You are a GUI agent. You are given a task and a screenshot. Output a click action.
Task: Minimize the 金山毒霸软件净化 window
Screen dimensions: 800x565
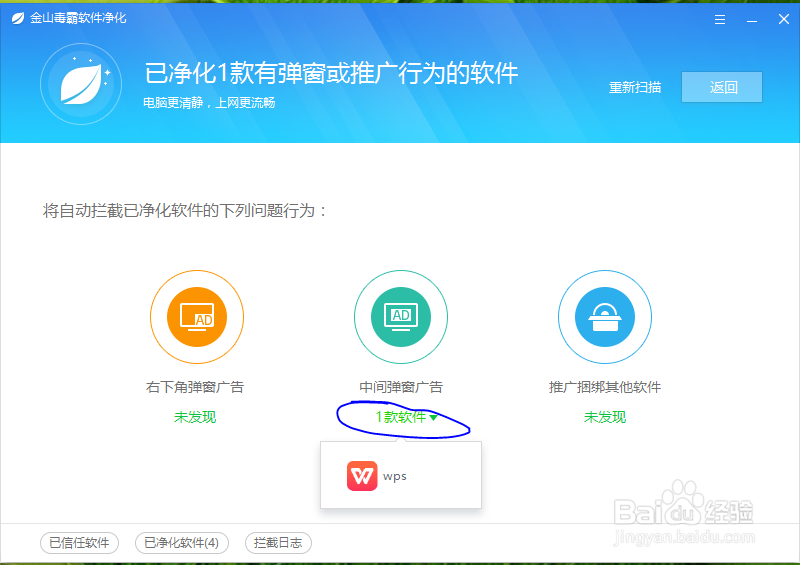pos(752,20)
